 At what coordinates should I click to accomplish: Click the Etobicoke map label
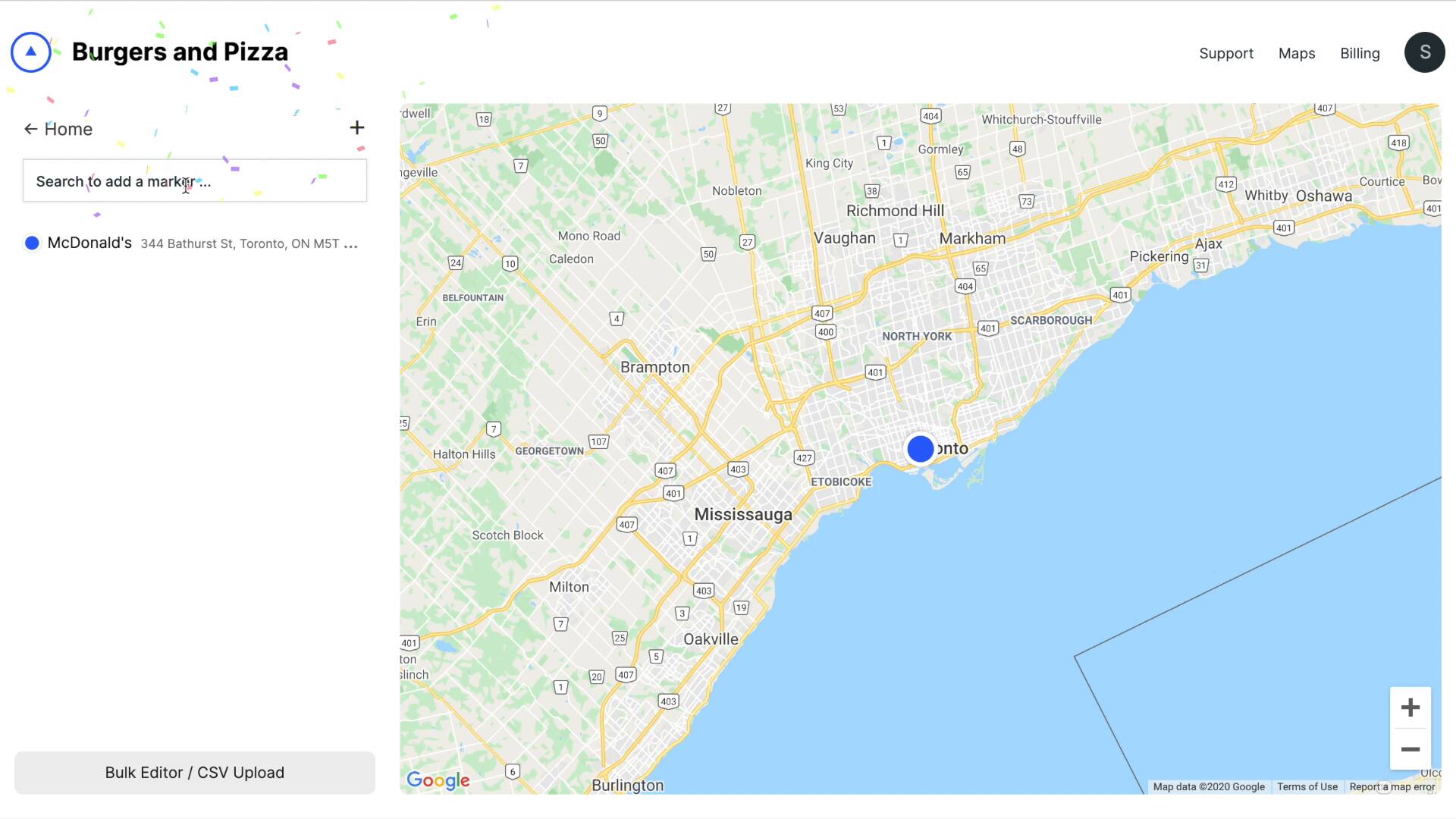coord(841,482)
